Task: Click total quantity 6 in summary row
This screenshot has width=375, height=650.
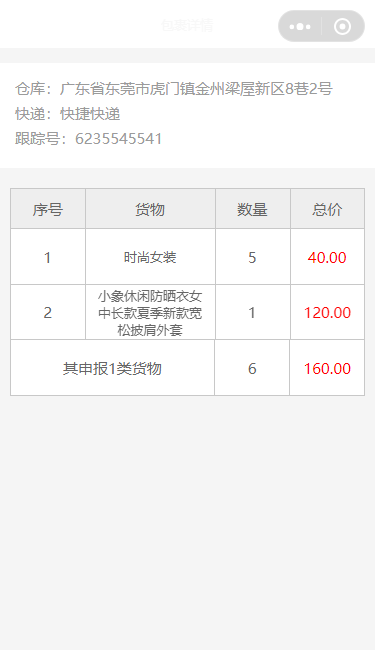Action: point(252,368)
